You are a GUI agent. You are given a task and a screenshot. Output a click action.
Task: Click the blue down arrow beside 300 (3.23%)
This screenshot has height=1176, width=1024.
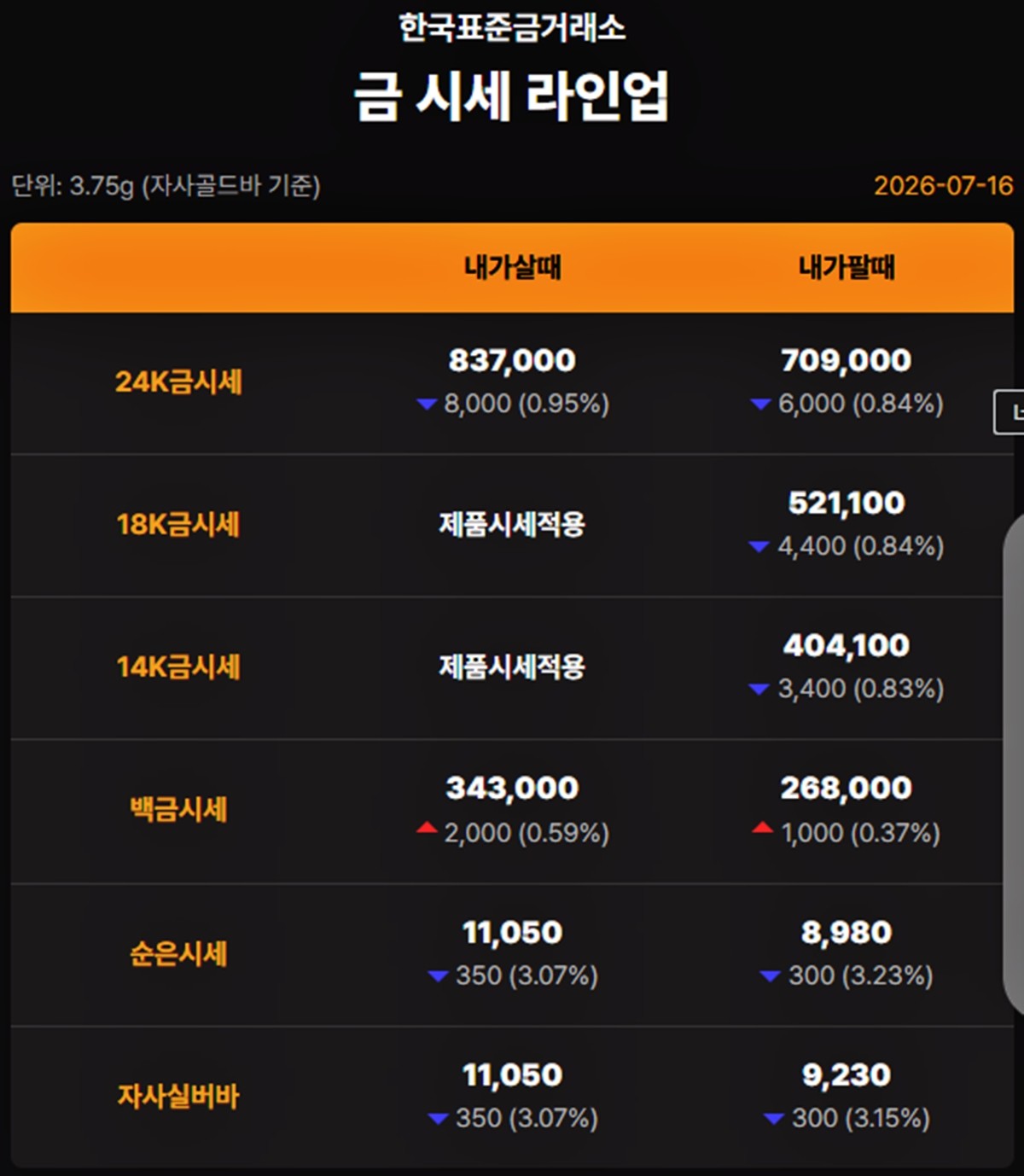771,976
